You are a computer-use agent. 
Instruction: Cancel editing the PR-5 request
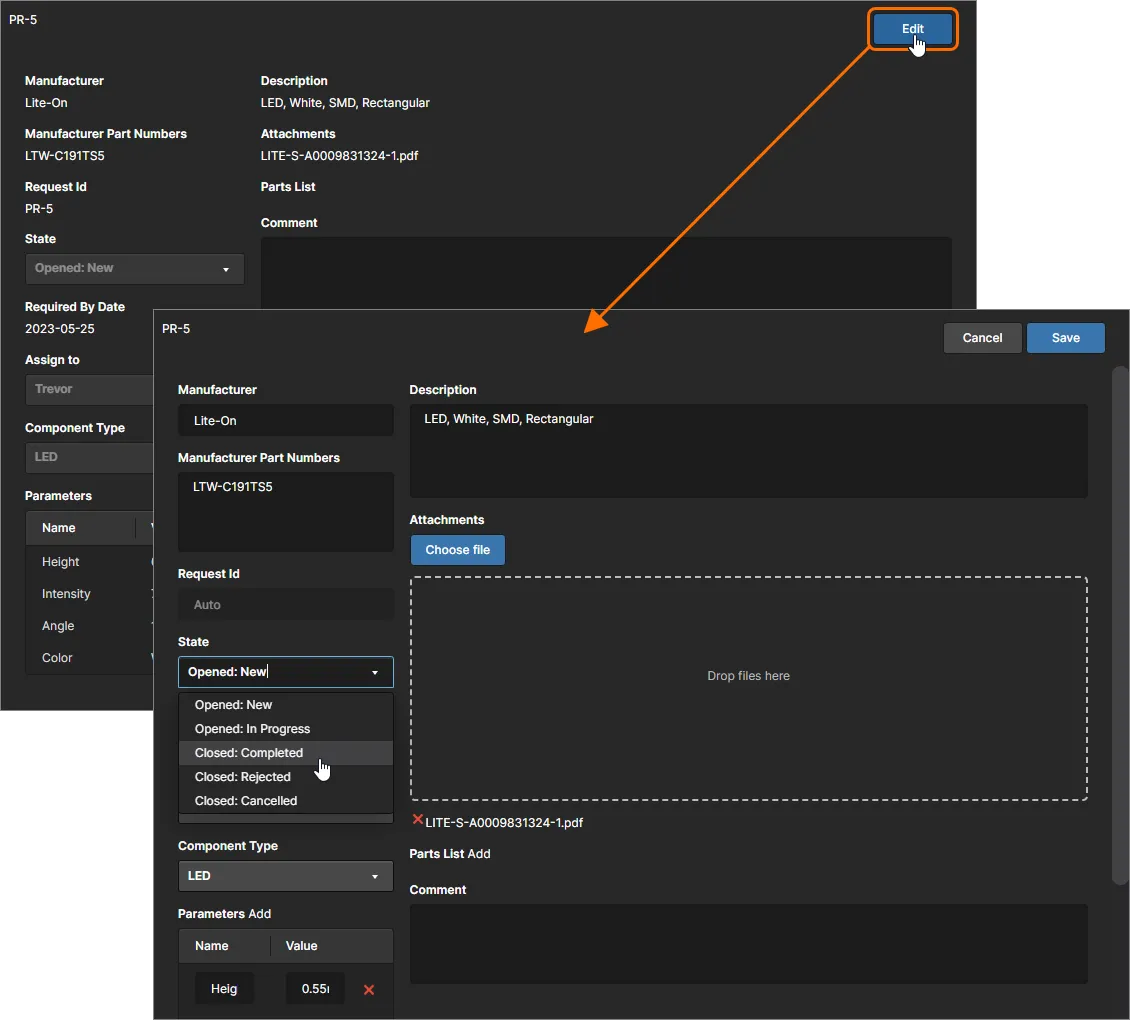click(x=982, y=337)
